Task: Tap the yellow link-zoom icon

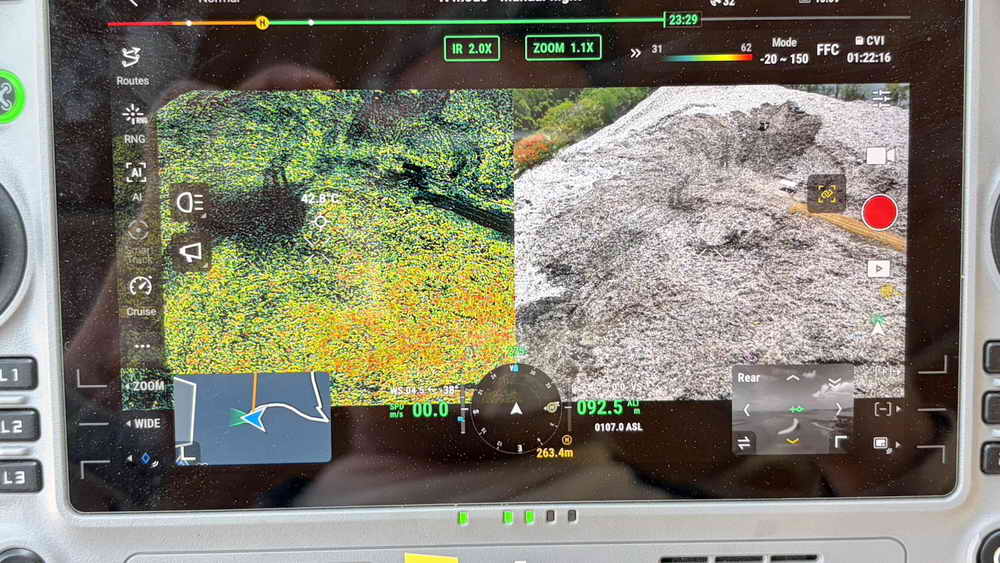Action: click(x=826, y=194)
